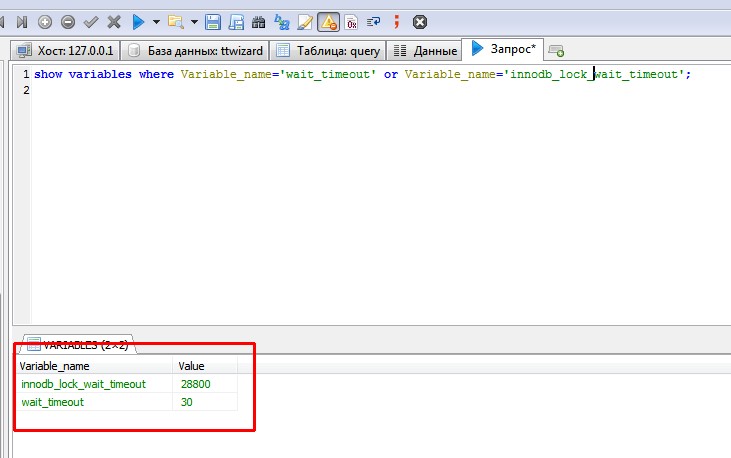
Task: Click the load SQL file folder icon
Action: [175, 20]
